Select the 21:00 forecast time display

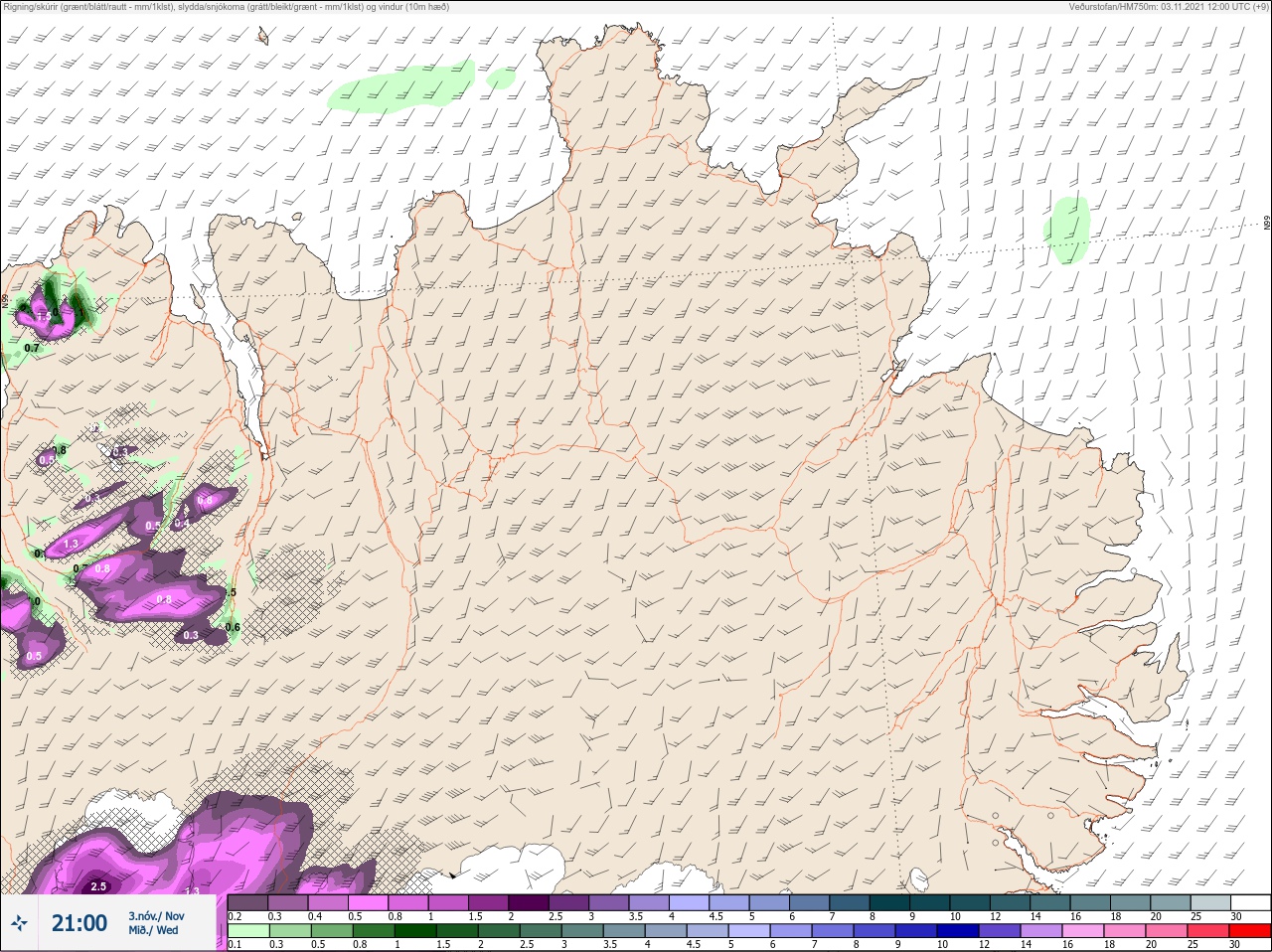79,923
